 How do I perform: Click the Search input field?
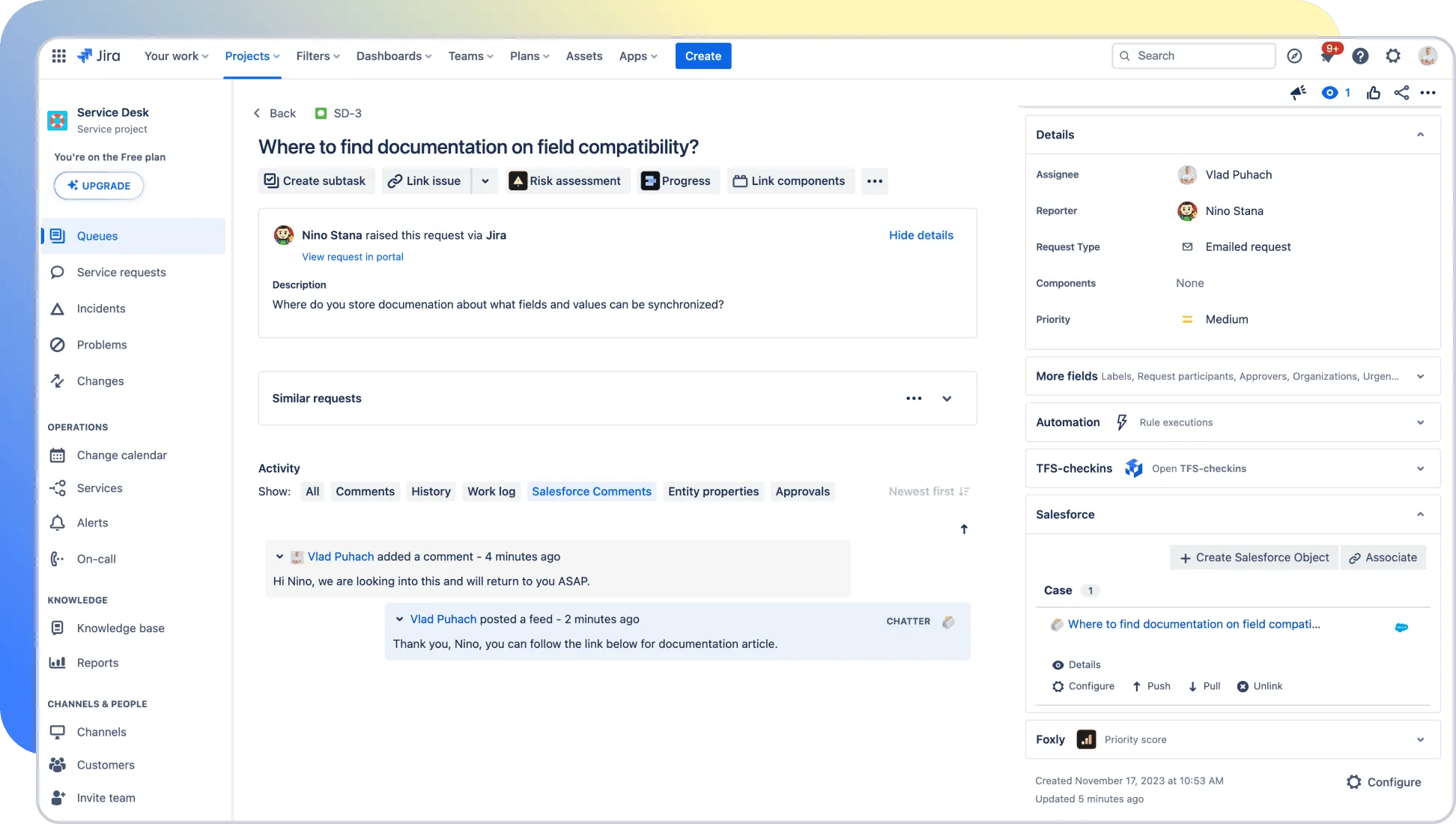coord(1198,56)
